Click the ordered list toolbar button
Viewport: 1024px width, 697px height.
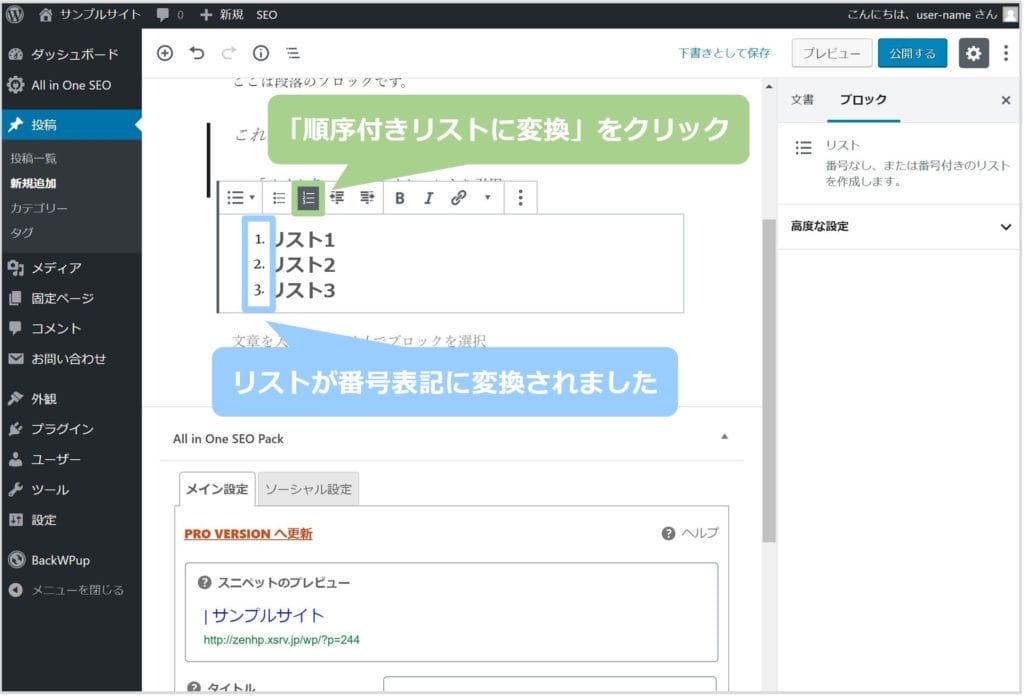pyautogui.click(x=309, y=198)
